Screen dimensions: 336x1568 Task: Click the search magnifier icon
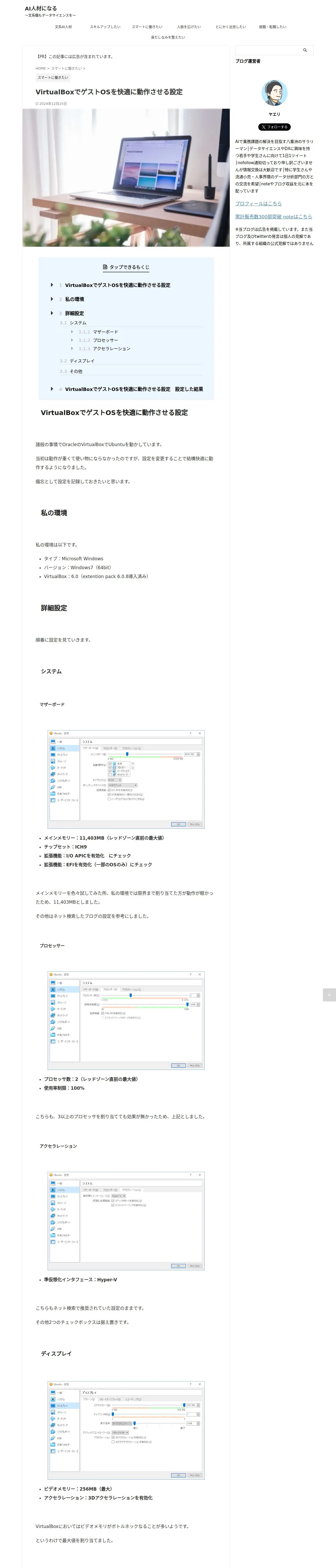305,50
